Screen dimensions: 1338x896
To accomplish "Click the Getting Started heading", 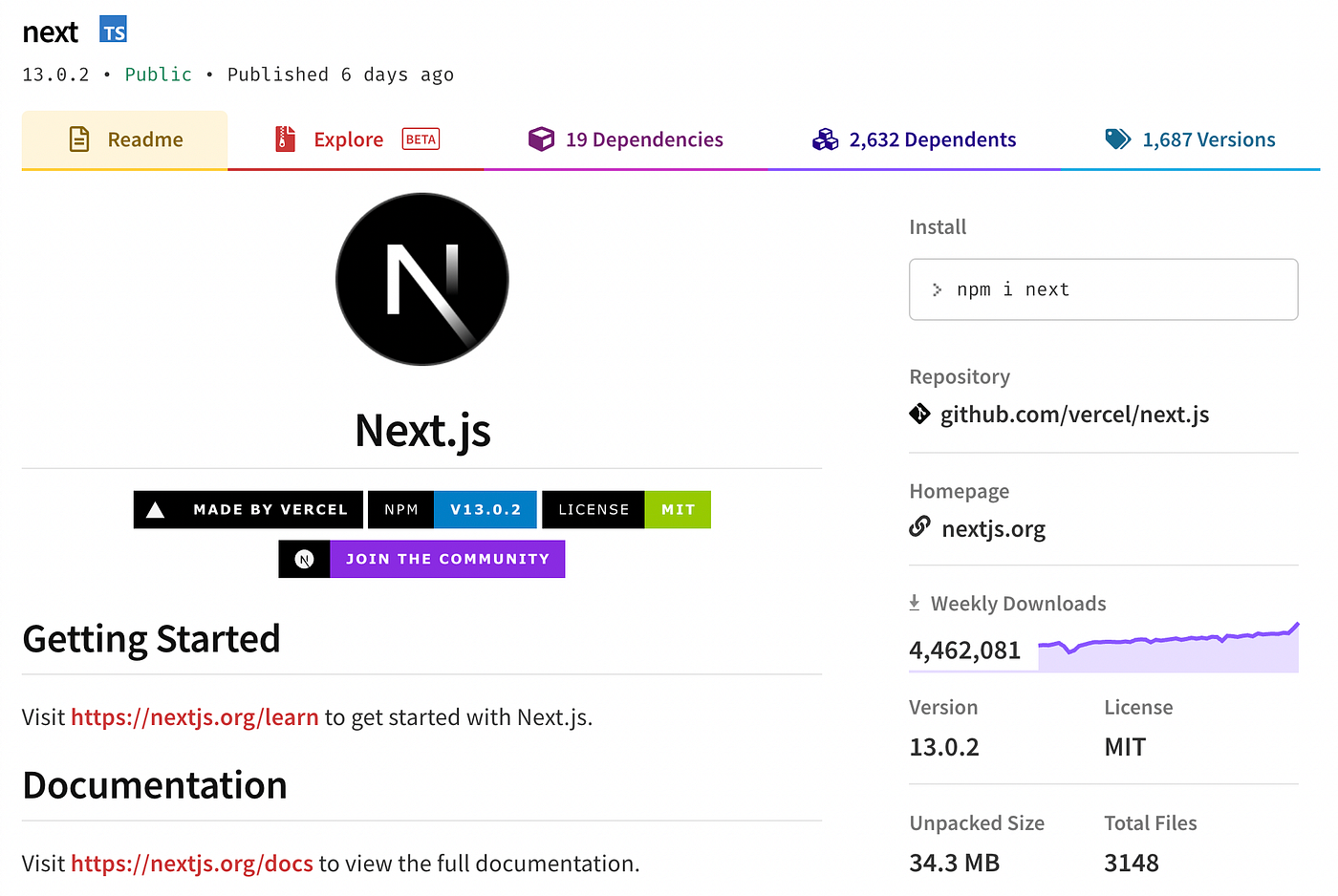I will click(x=151, y=639).
